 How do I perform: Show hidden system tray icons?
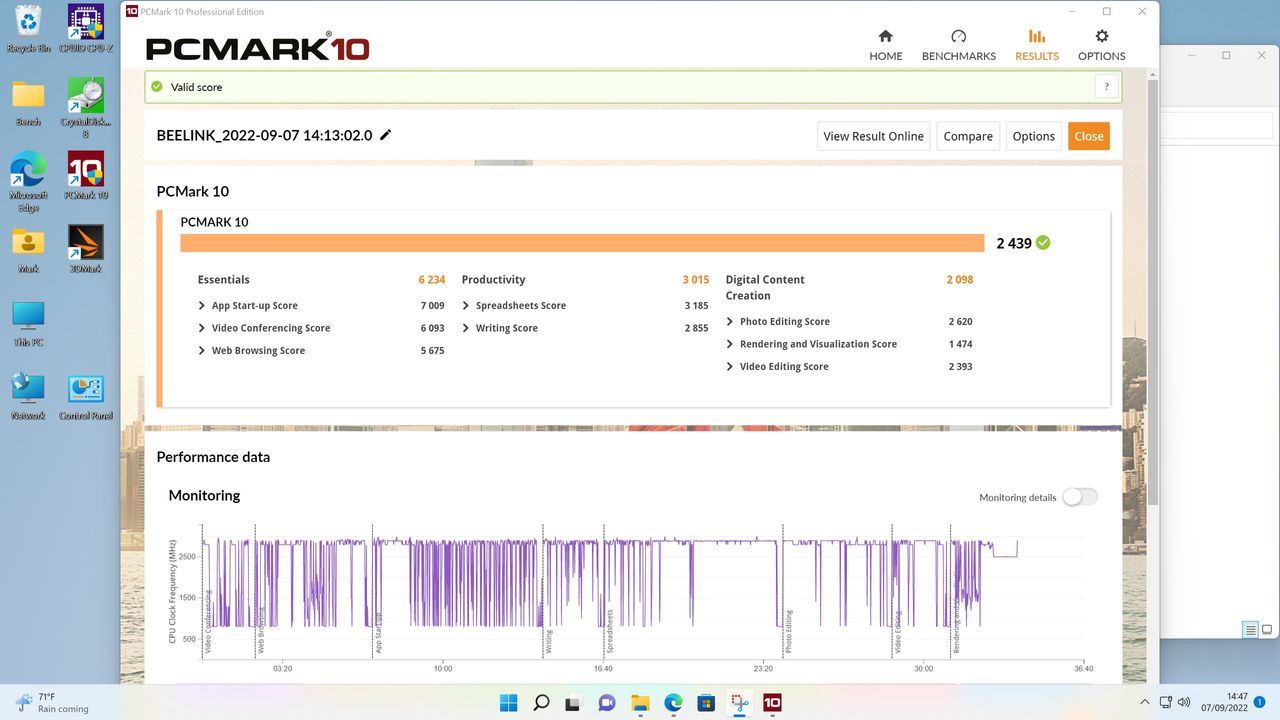(x=1144, y=702)
